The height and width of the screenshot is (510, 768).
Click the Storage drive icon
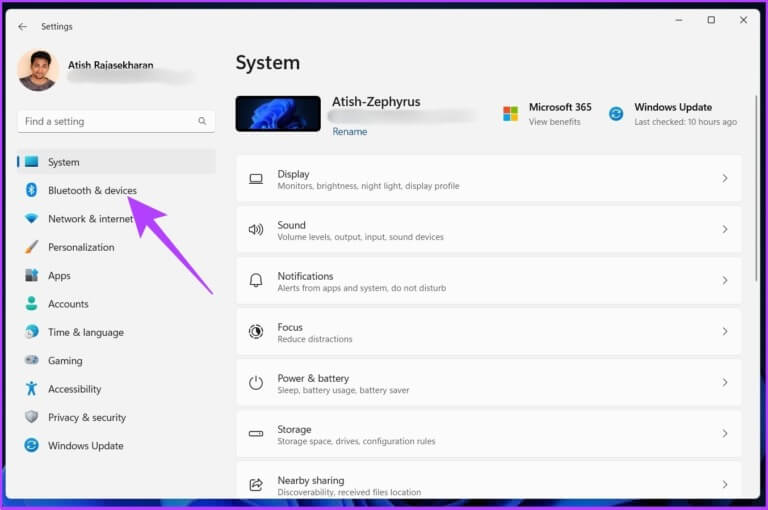tap(256, 434)
